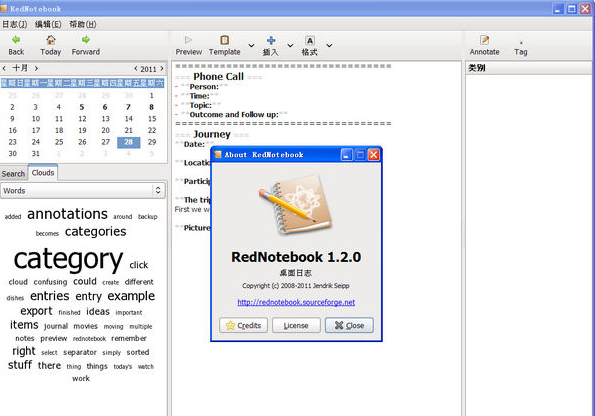The height and width of the screenshot is (416, 595).
Task: Maximize the main RedNotebook window
Action: pyautogui.click(x=571, y=9)
